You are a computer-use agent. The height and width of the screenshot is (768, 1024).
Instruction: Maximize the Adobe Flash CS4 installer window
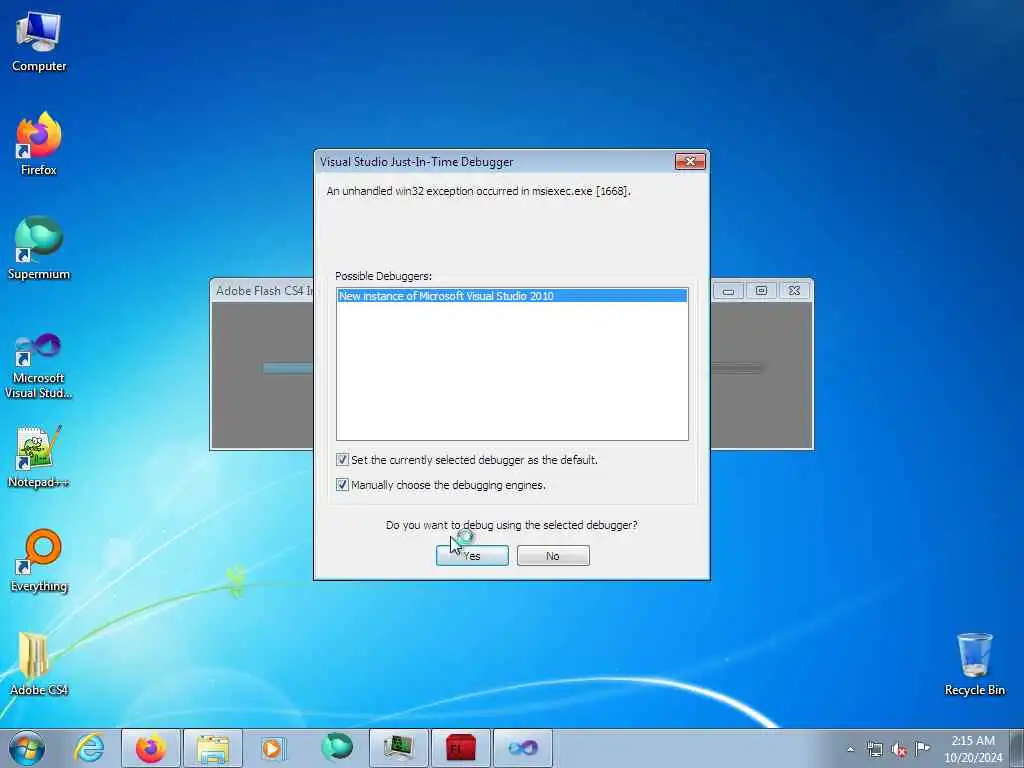[761, 291]
